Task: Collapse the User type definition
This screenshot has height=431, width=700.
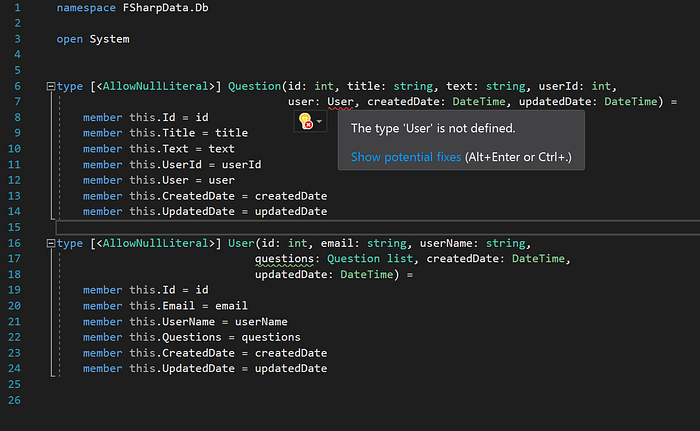Action: click(51, 243)
